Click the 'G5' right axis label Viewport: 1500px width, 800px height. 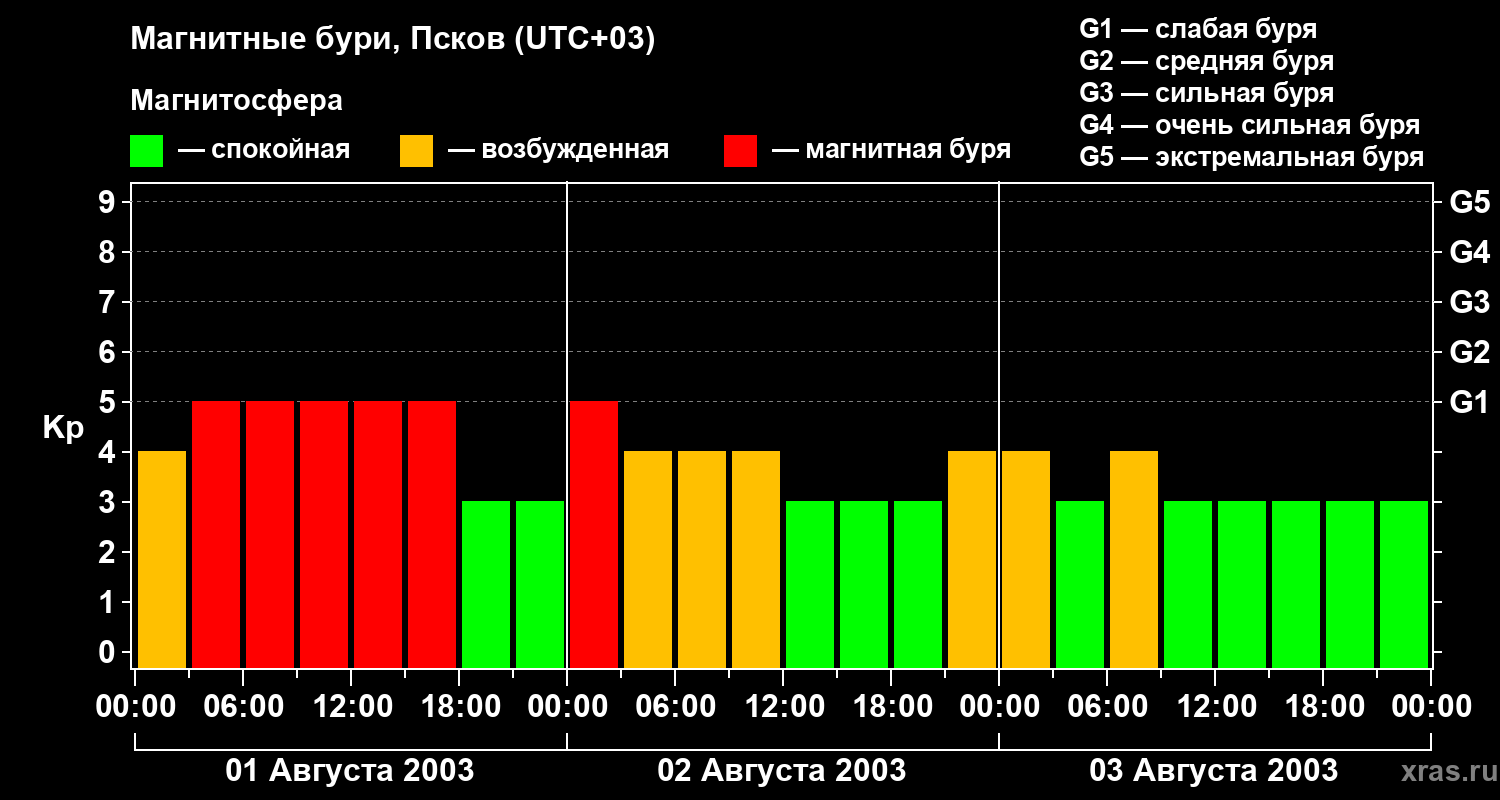pyautogui.click(x=1470, y=202)
